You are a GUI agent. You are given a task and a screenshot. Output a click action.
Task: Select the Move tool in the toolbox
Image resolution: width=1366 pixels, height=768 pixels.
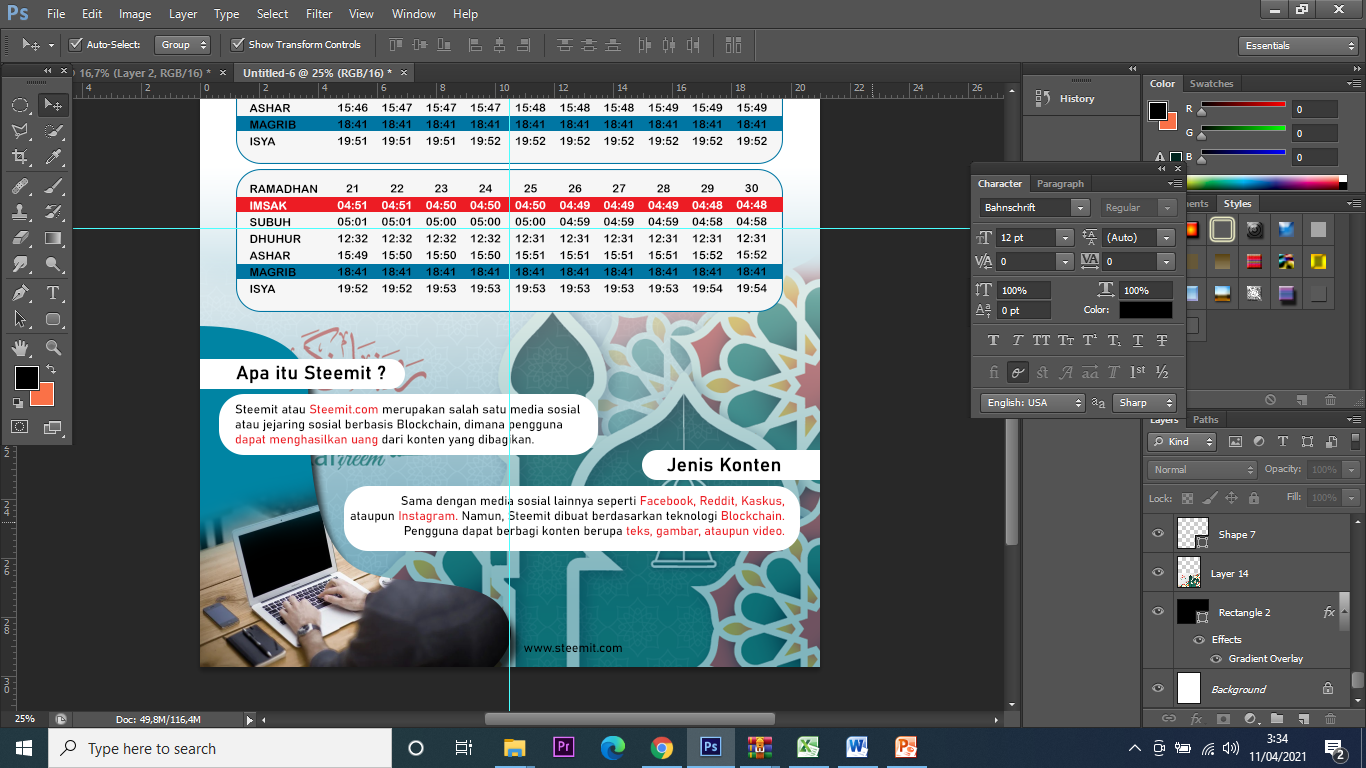[53, 105]
